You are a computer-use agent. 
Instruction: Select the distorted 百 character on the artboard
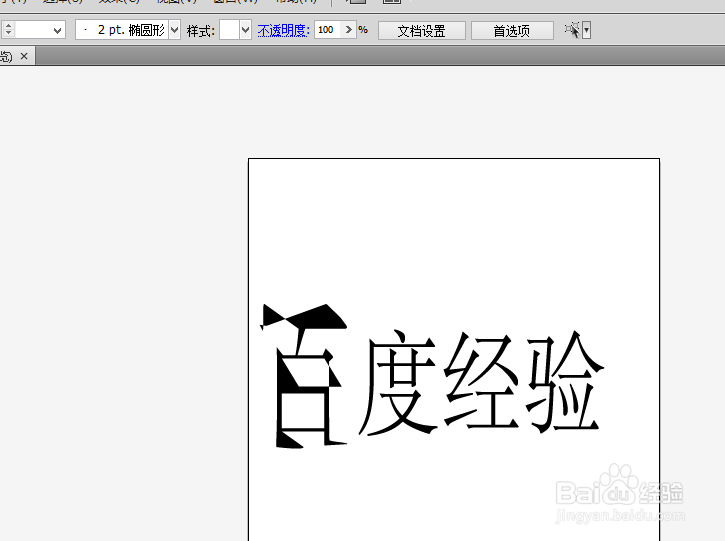coord(303,376)
